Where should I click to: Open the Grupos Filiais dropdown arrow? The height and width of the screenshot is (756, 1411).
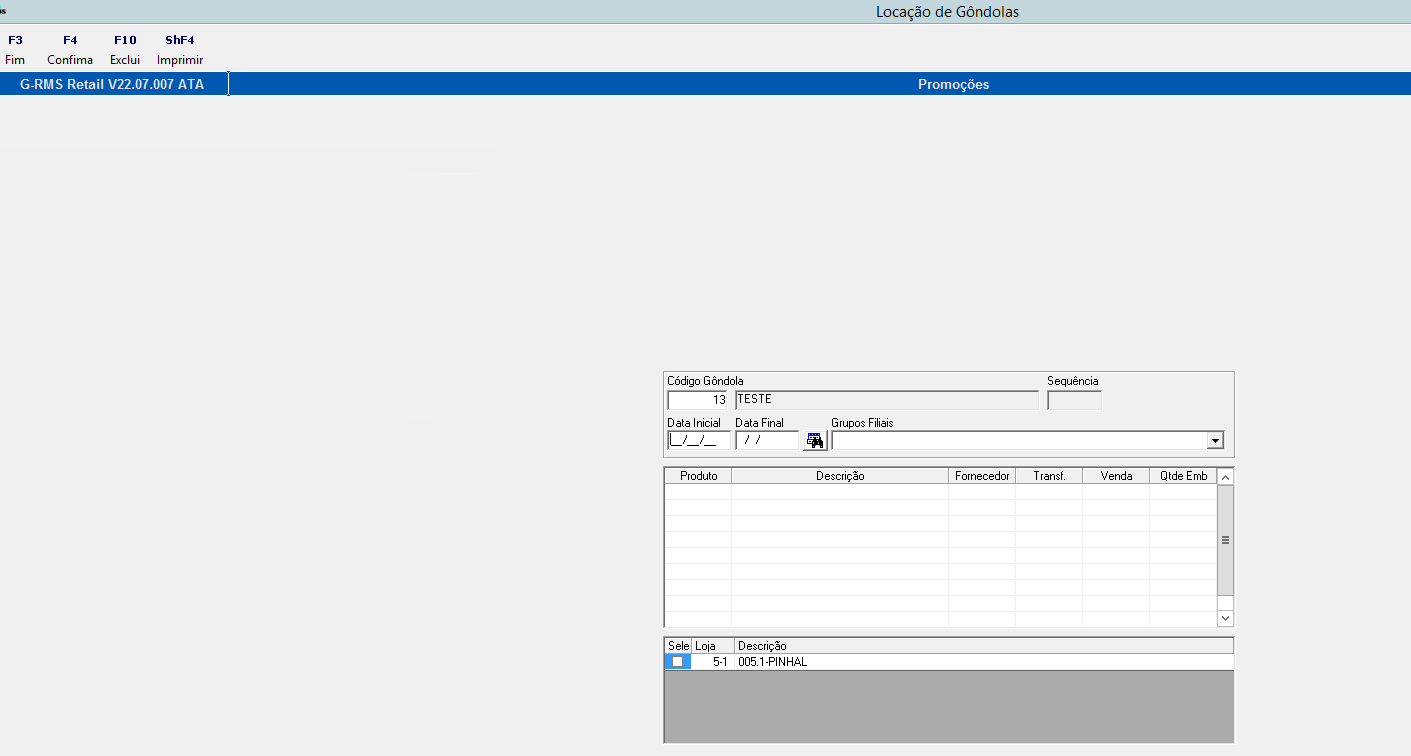tap(1215, 440)
